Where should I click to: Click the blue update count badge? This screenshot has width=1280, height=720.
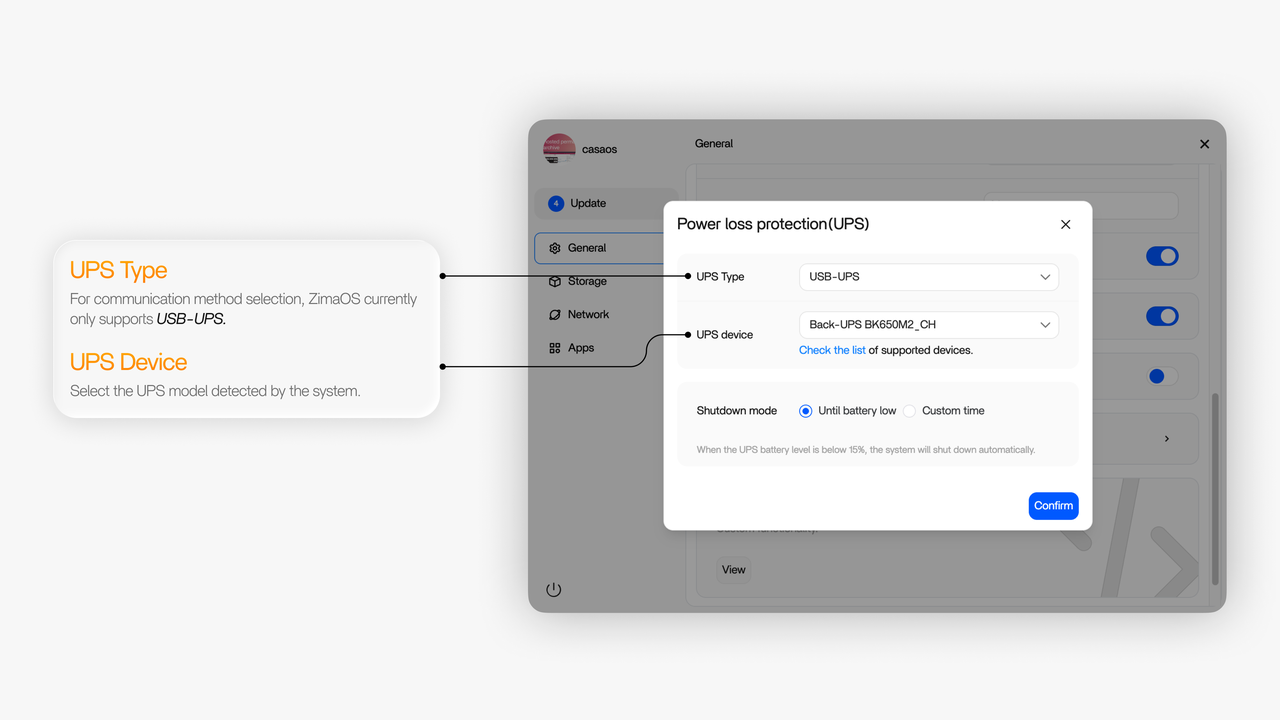(556, 203)
